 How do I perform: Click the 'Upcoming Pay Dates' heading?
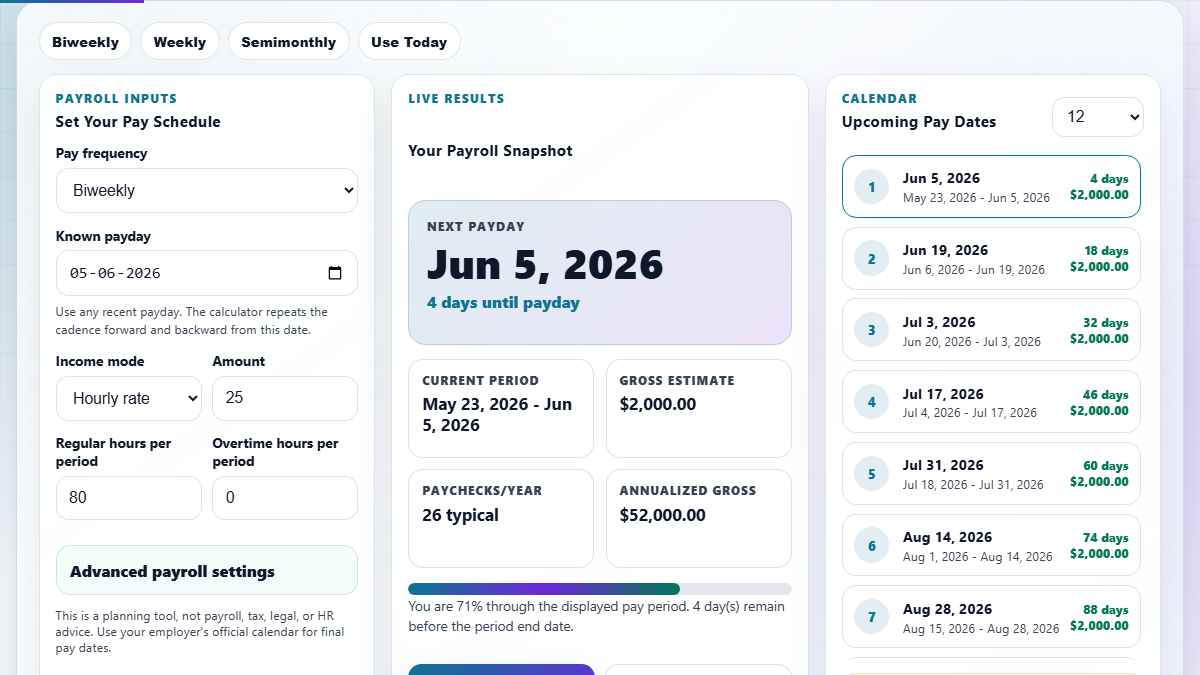pyautogui.click(x=919, y=122)
